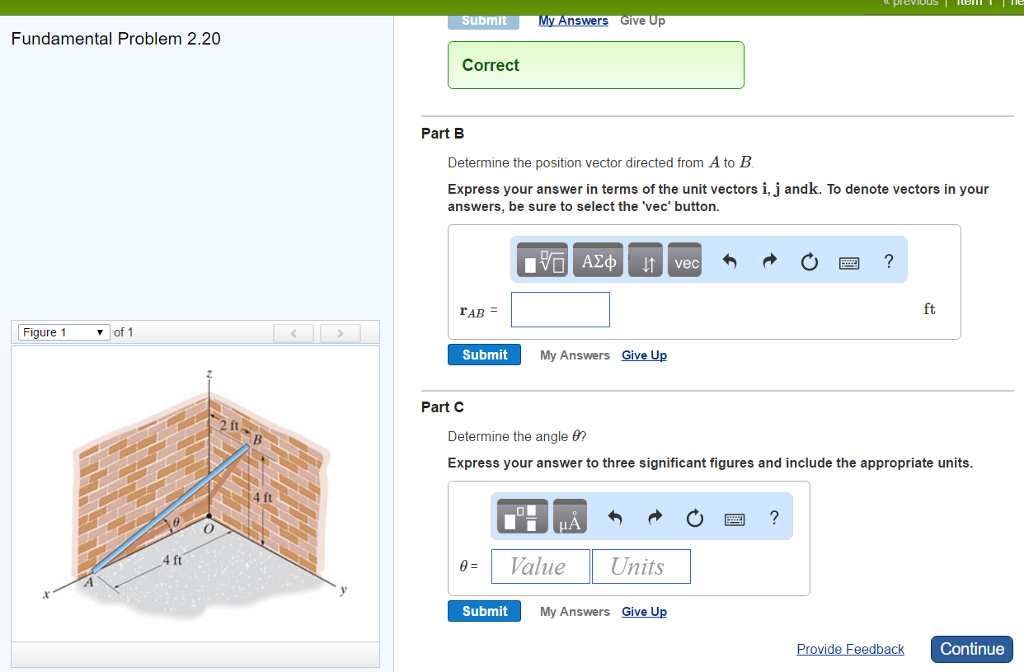Open µÅ units symbols in Part C
The height and width of the screenshot is (672, 1024).
tap(570, 517)
